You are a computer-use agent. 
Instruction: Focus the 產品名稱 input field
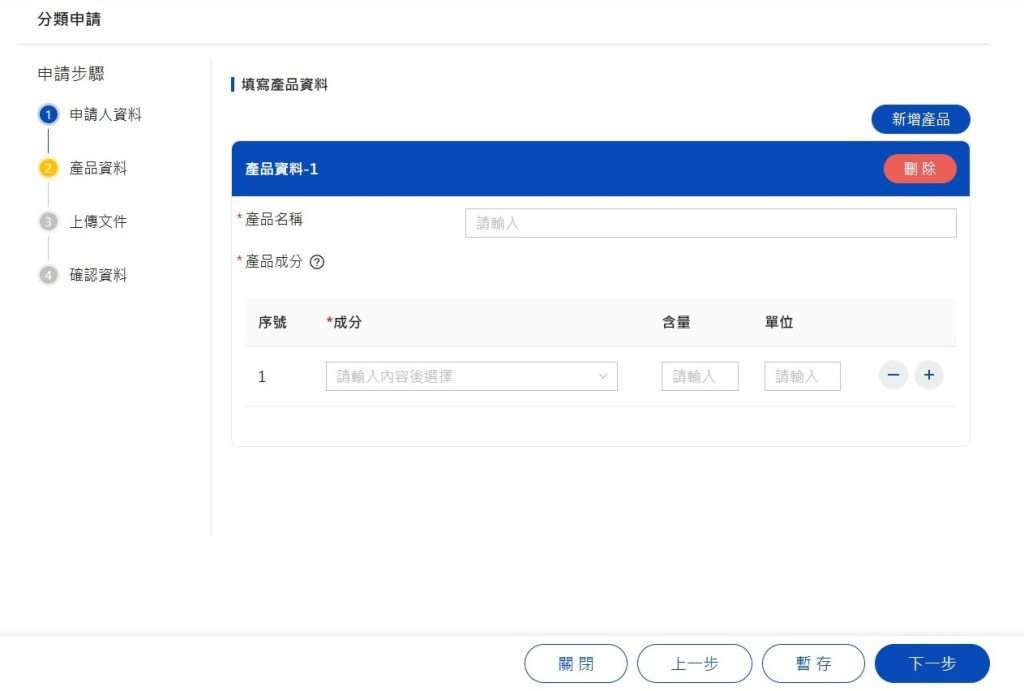pos(710,223)
